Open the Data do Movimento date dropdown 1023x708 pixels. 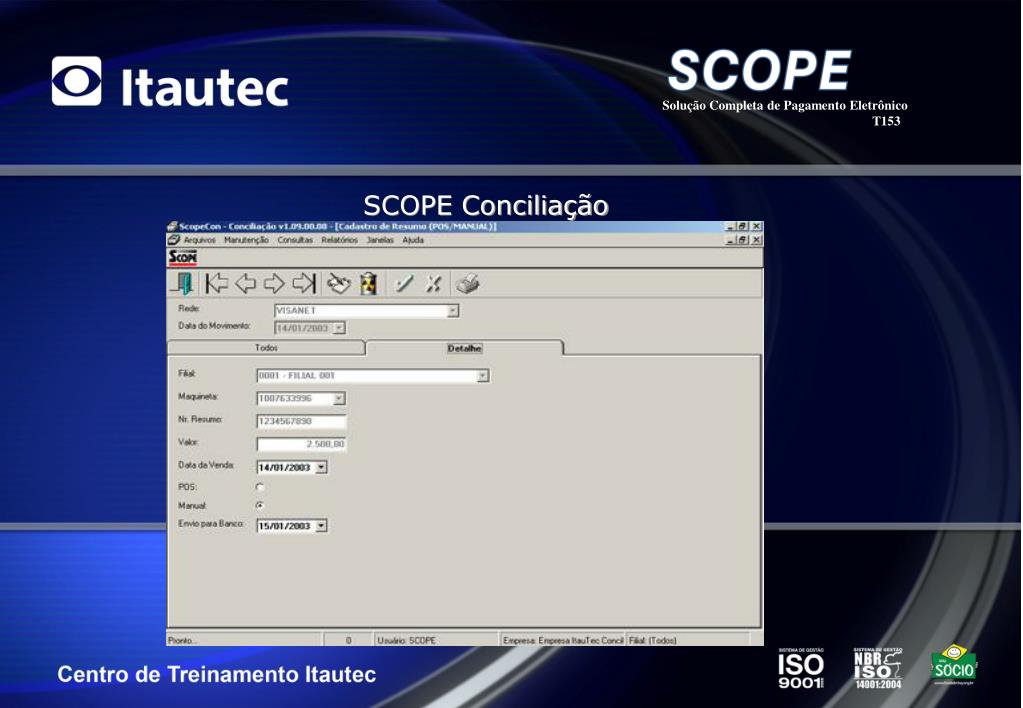(339, 328)
